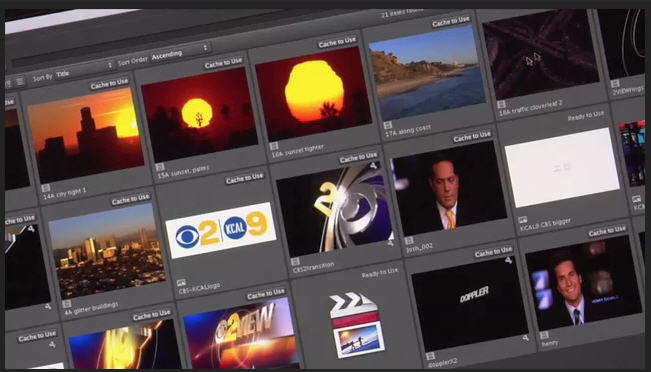Select the 4A glitter buildings thumbnail
The width and height of the screenshot is (651, 372).
coord(107,251)
